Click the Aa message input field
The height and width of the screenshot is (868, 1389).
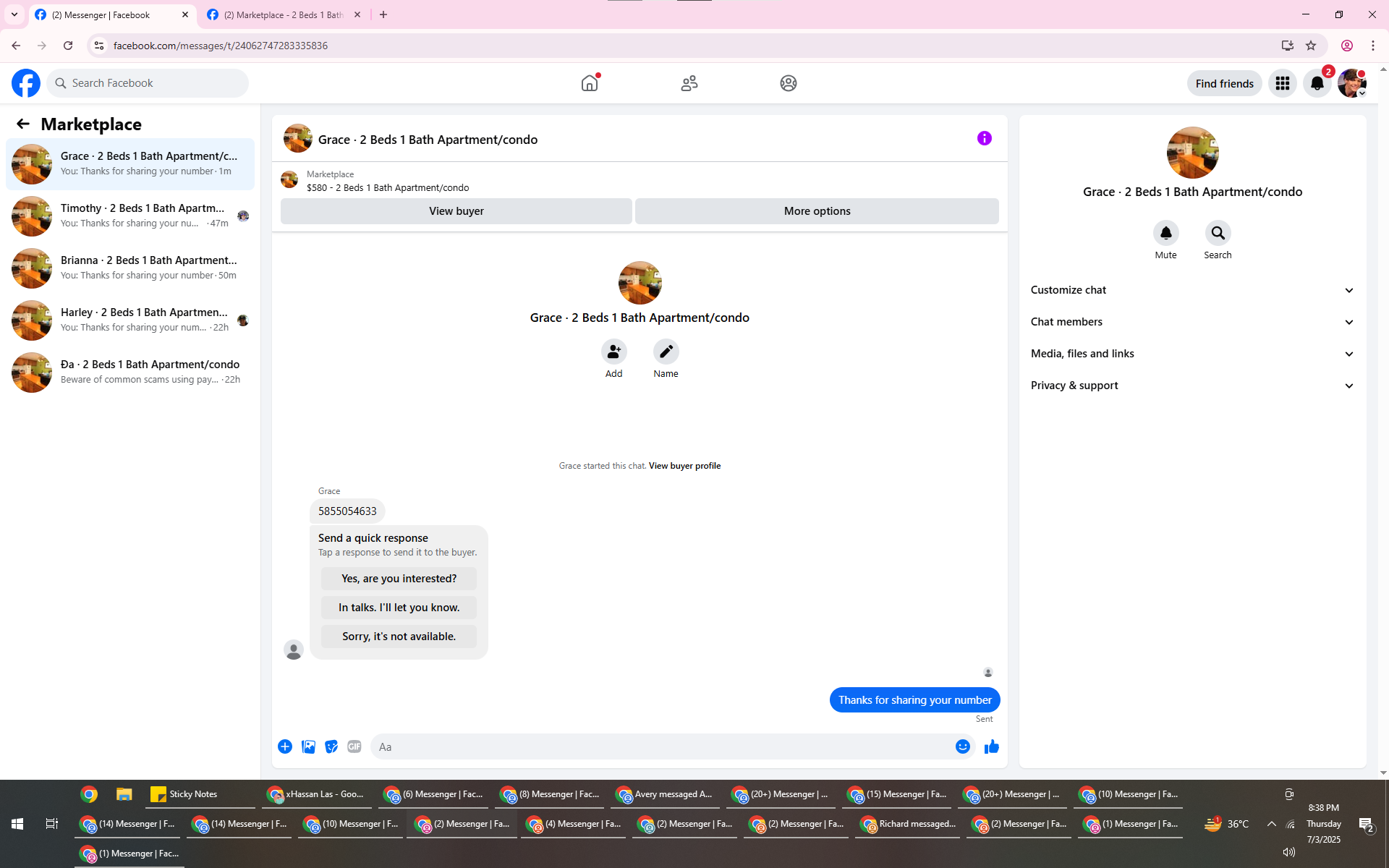coord(662,746)
